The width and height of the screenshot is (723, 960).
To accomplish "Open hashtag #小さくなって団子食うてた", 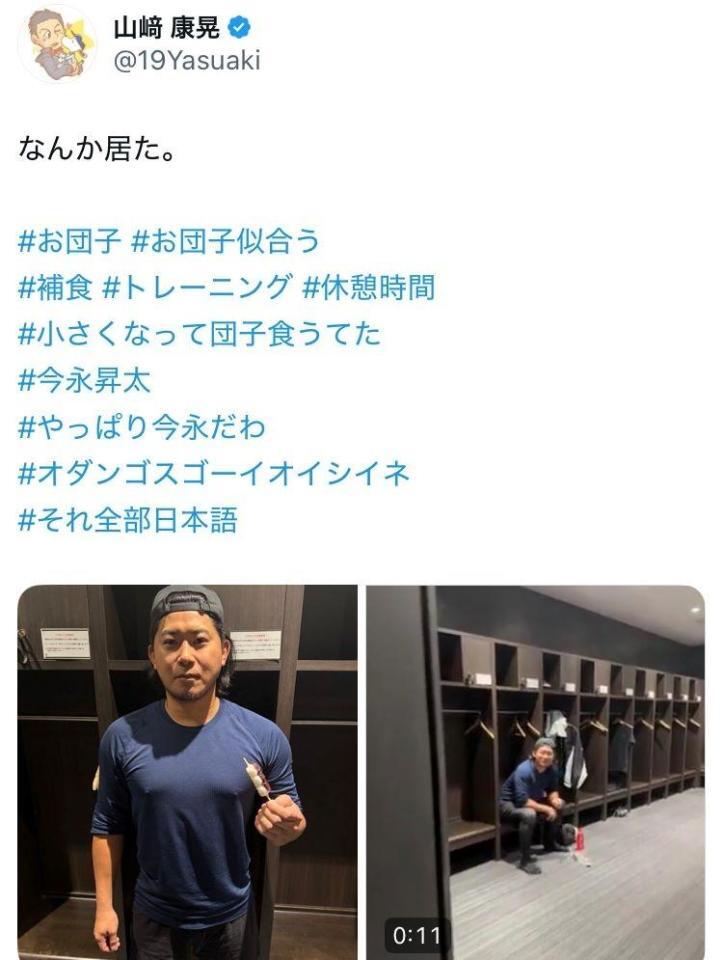I will click(x=200, y=334).
